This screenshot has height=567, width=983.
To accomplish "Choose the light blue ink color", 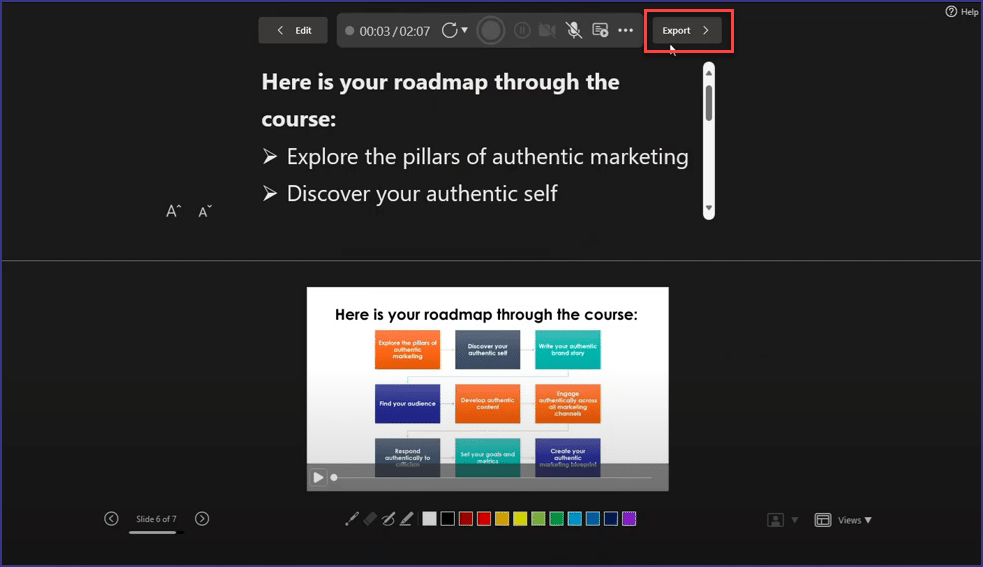I will point(575,519).
